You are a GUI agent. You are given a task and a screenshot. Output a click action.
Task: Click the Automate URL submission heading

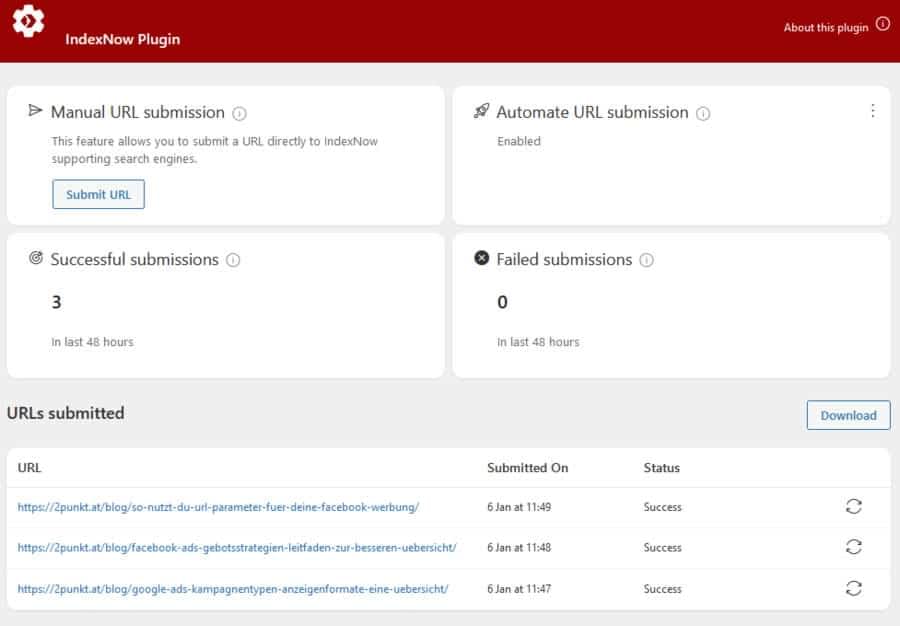[x=592, y=112]
